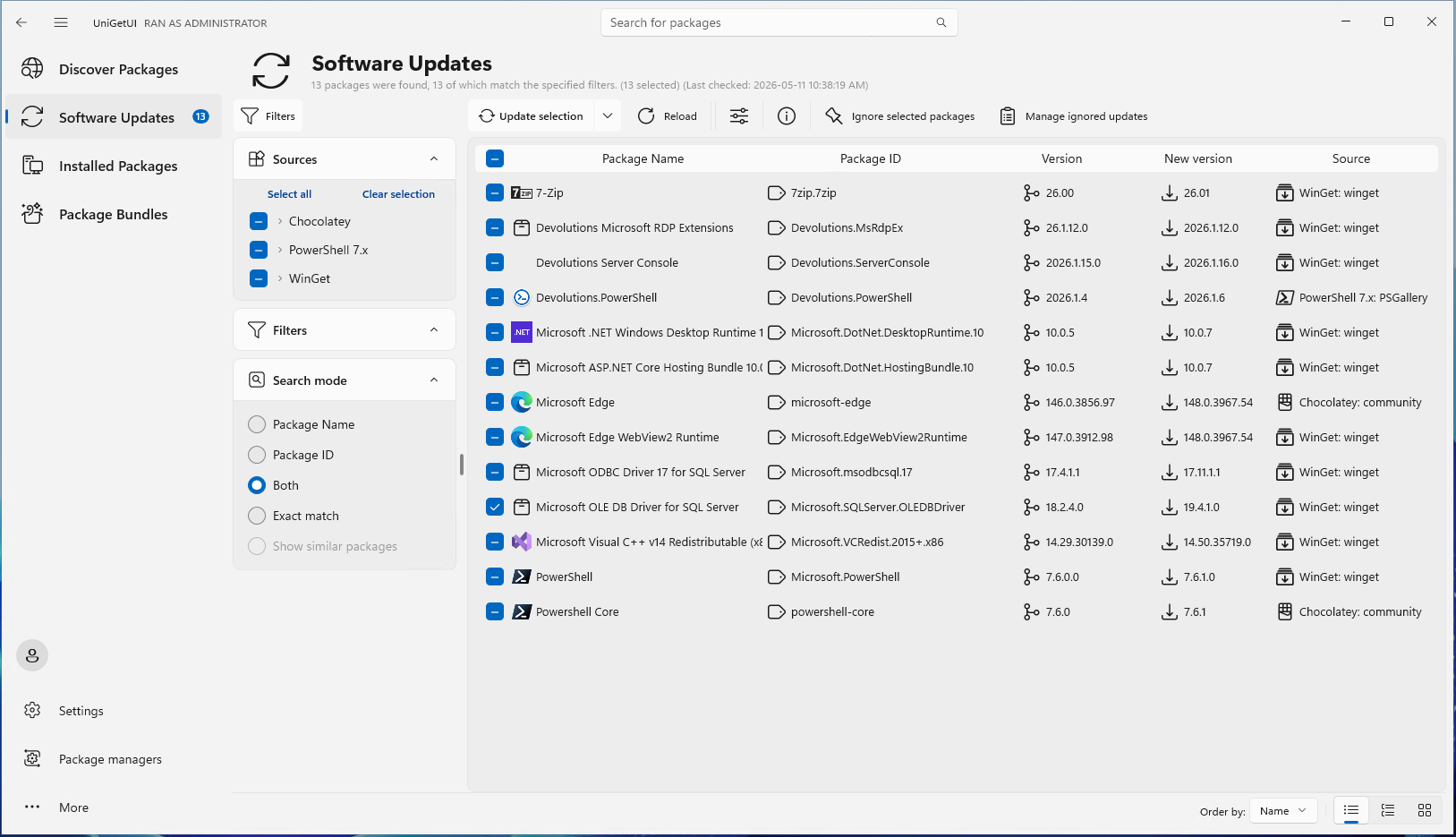Click the 7-Zip package icon
The image size is (1456, 837).
coord(522,192)
